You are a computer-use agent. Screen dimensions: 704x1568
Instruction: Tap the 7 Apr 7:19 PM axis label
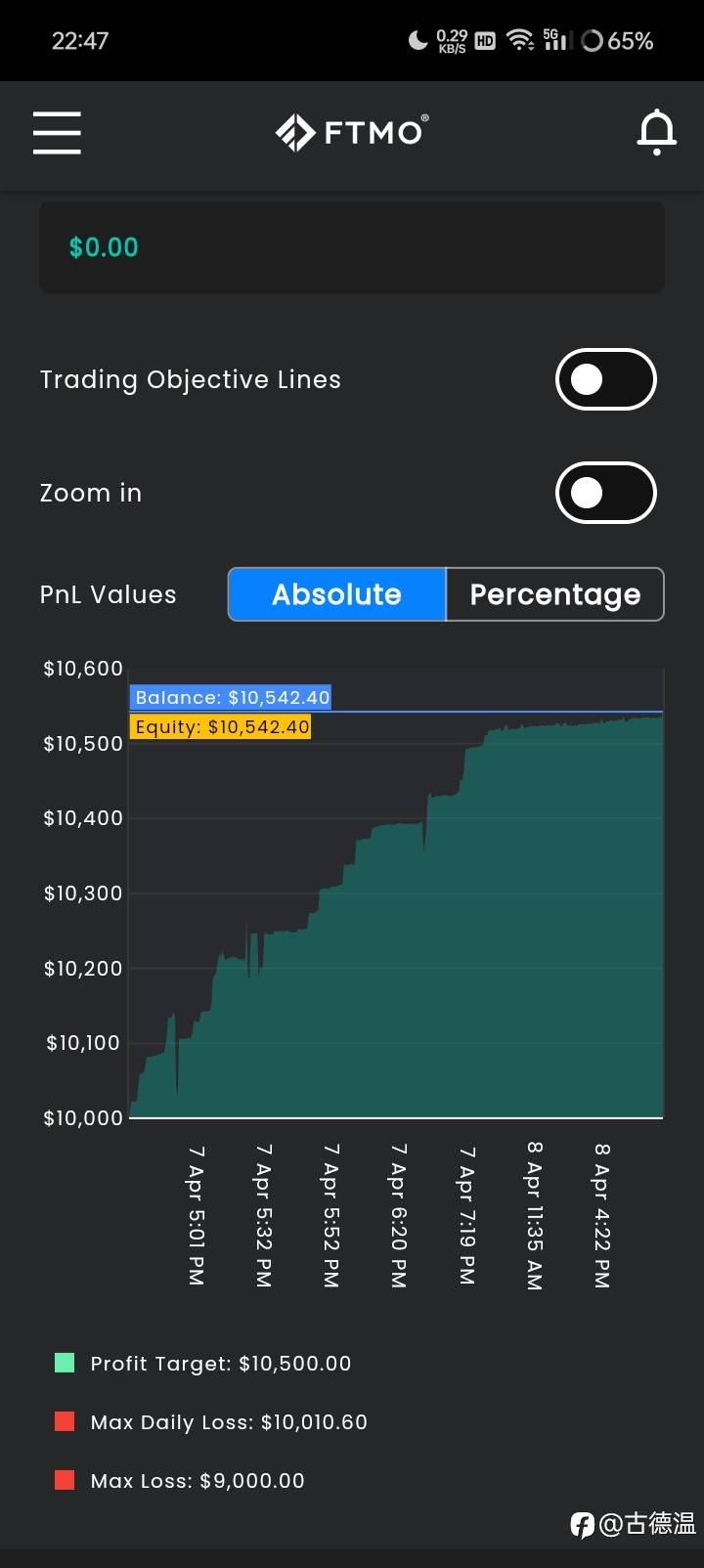(x=467, y=1215)
